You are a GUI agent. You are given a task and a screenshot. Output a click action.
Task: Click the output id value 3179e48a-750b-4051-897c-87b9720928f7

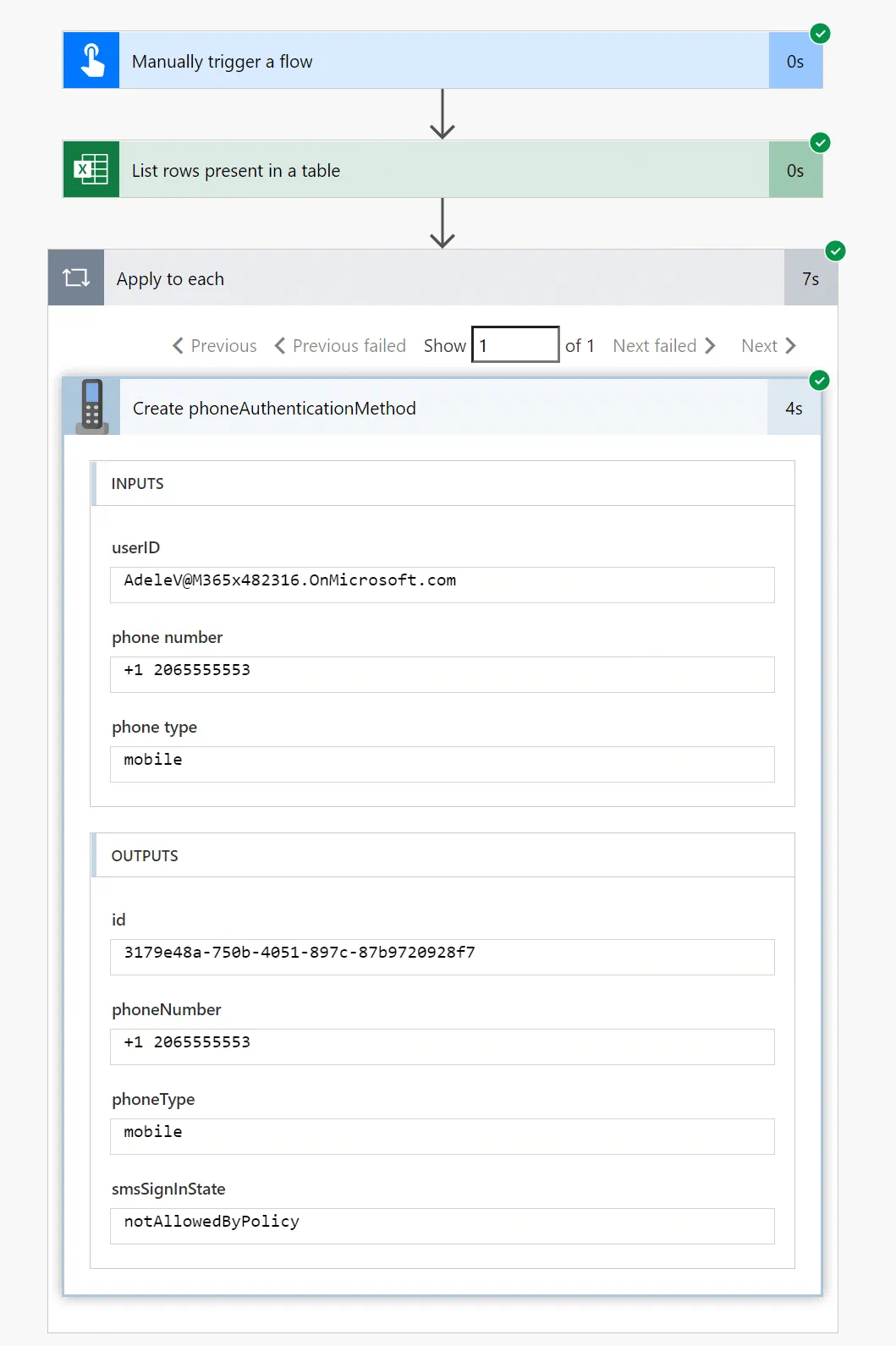tap(443, 957)
